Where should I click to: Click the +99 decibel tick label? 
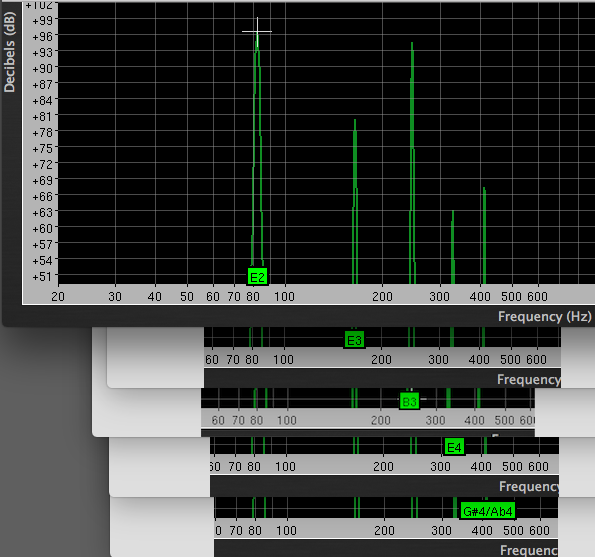click(x=42, y=20)
